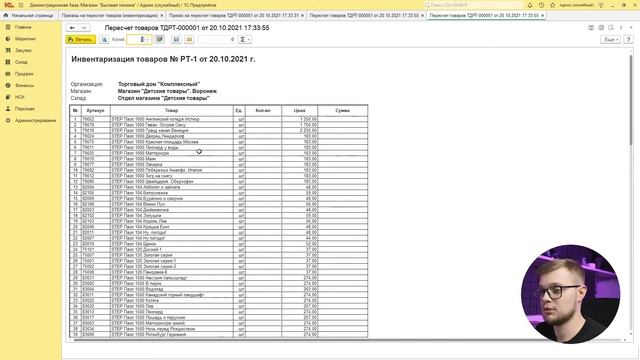Click the store value Магазин "Детские товары", Воронеж

click(167, 91)
